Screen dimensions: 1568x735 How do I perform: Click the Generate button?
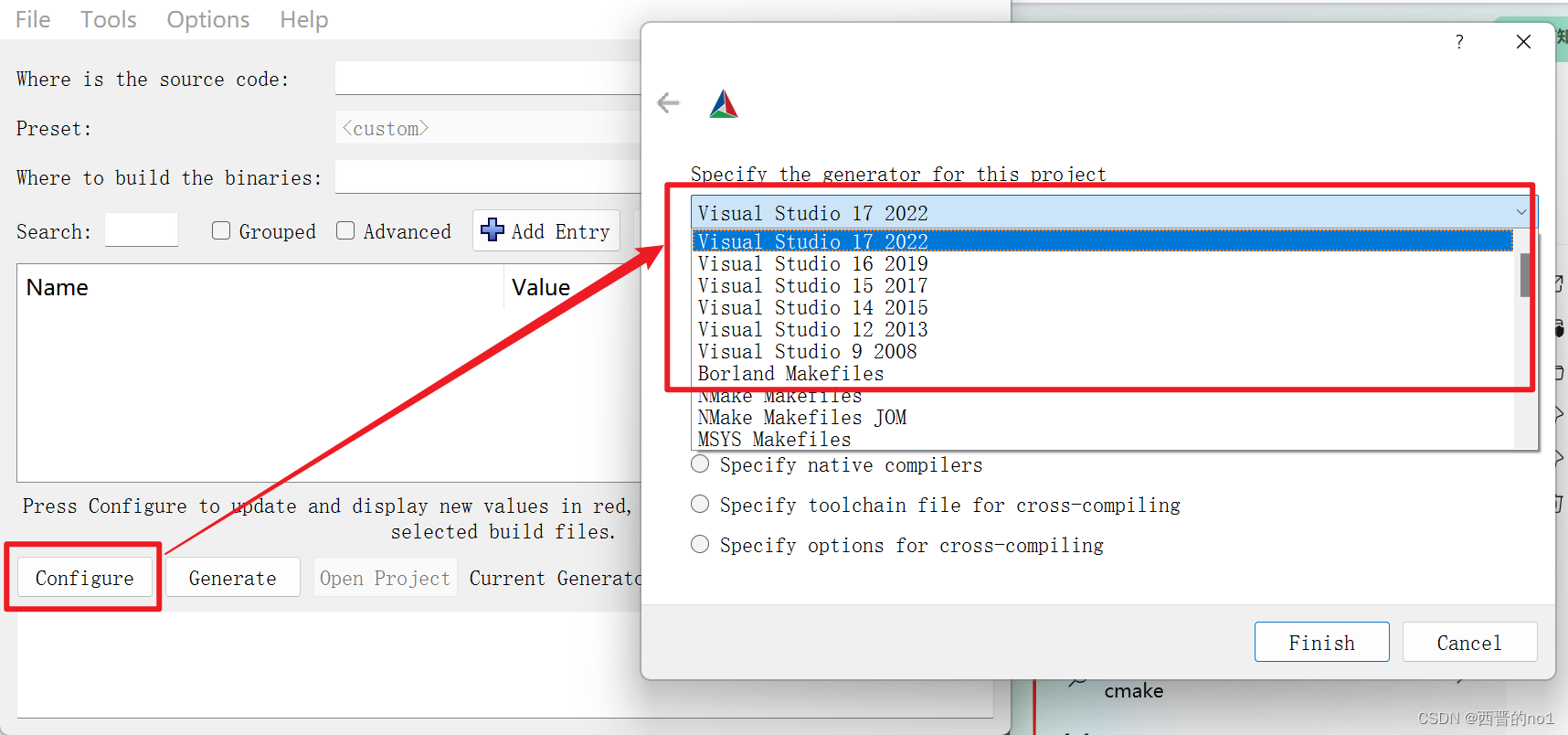[232, 578]
